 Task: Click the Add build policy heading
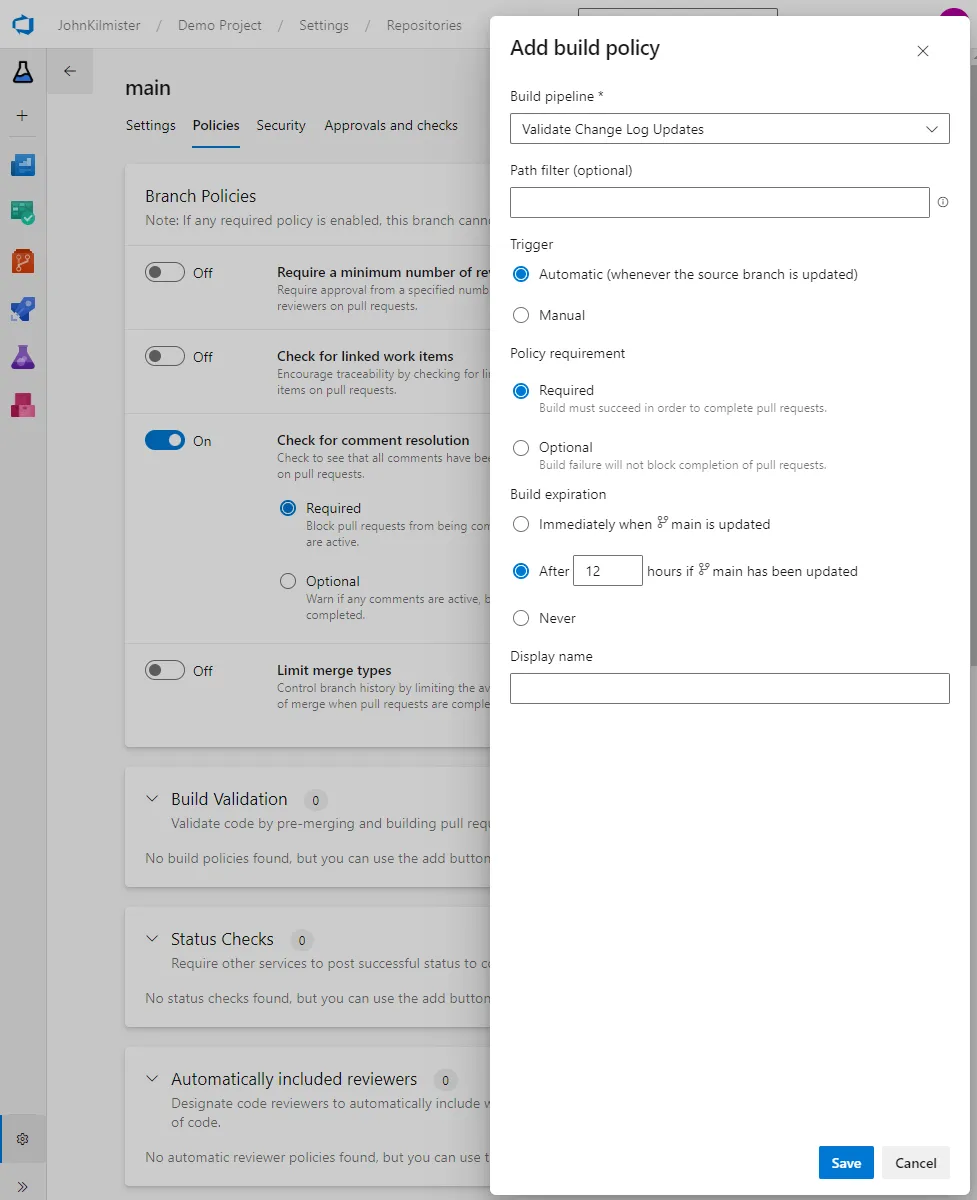click(585, 48)
